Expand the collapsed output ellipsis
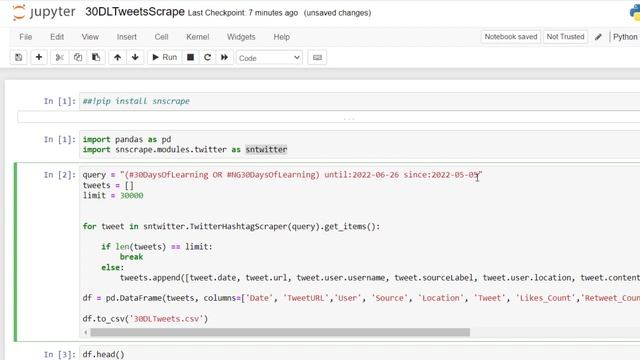 pyautogui.click(x=349, y=118)
